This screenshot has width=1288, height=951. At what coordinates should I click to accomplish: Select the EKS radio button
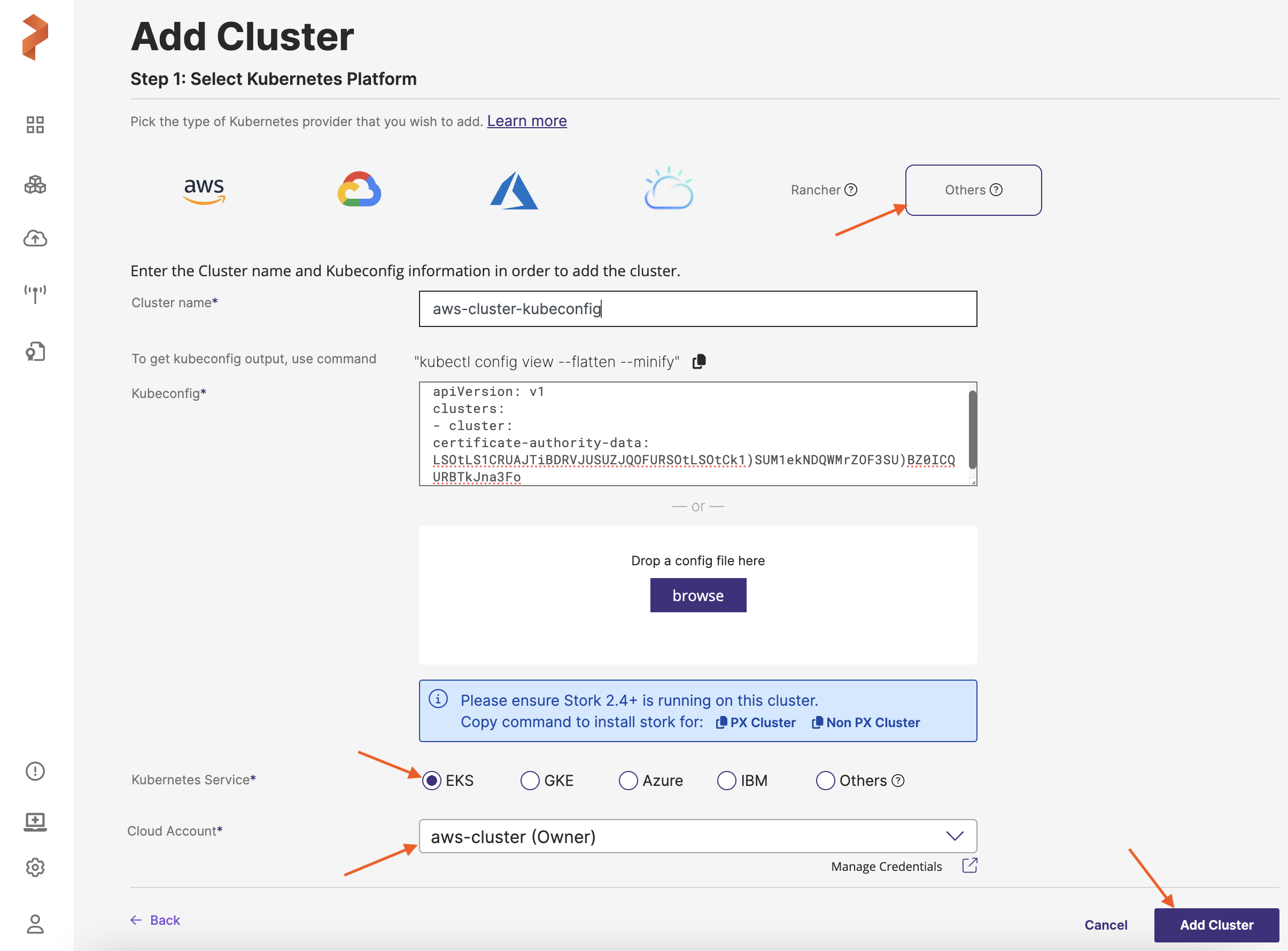pyautogui.click(x=432, y=781)
